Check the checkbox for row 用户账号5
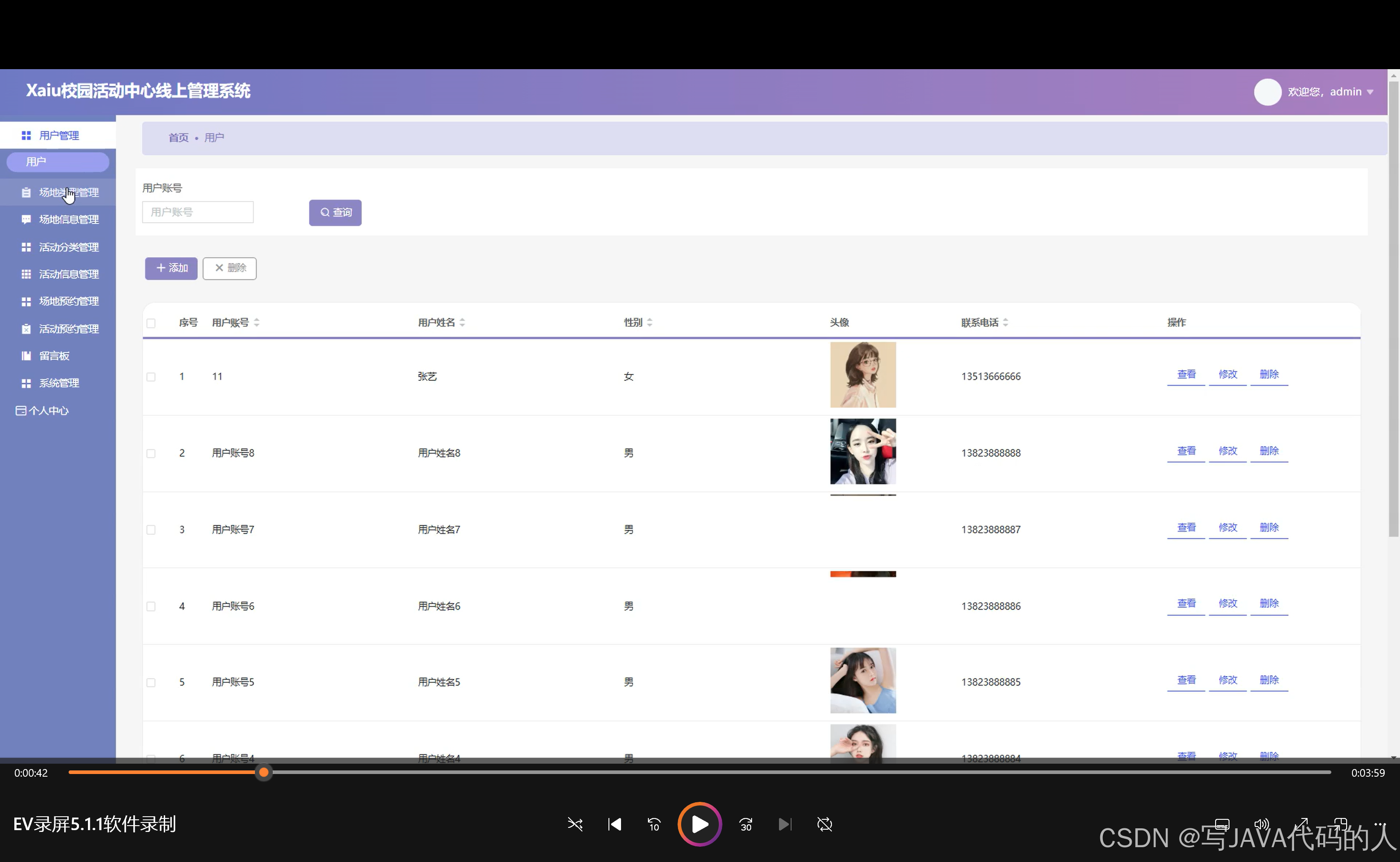This screenshot has height=862, width=1400. (x=151, y=682)
